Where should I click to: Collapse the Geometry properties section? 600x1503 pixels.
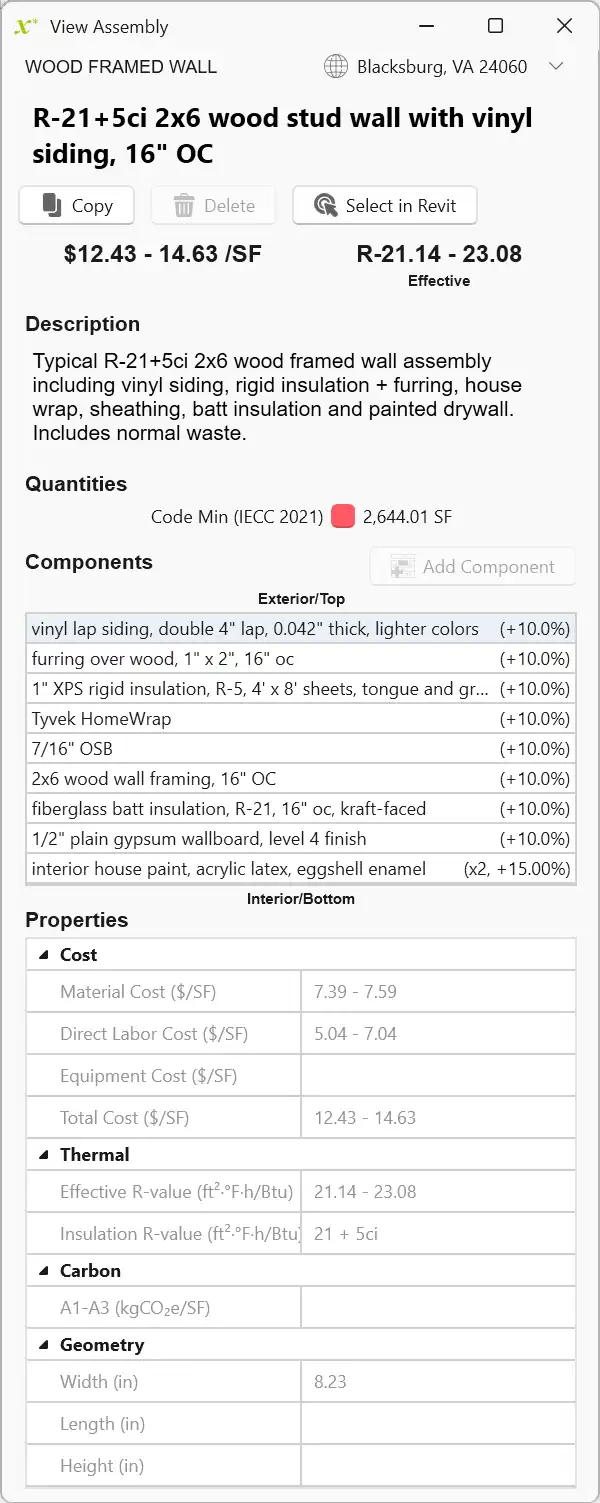[x=44, y=1345]
